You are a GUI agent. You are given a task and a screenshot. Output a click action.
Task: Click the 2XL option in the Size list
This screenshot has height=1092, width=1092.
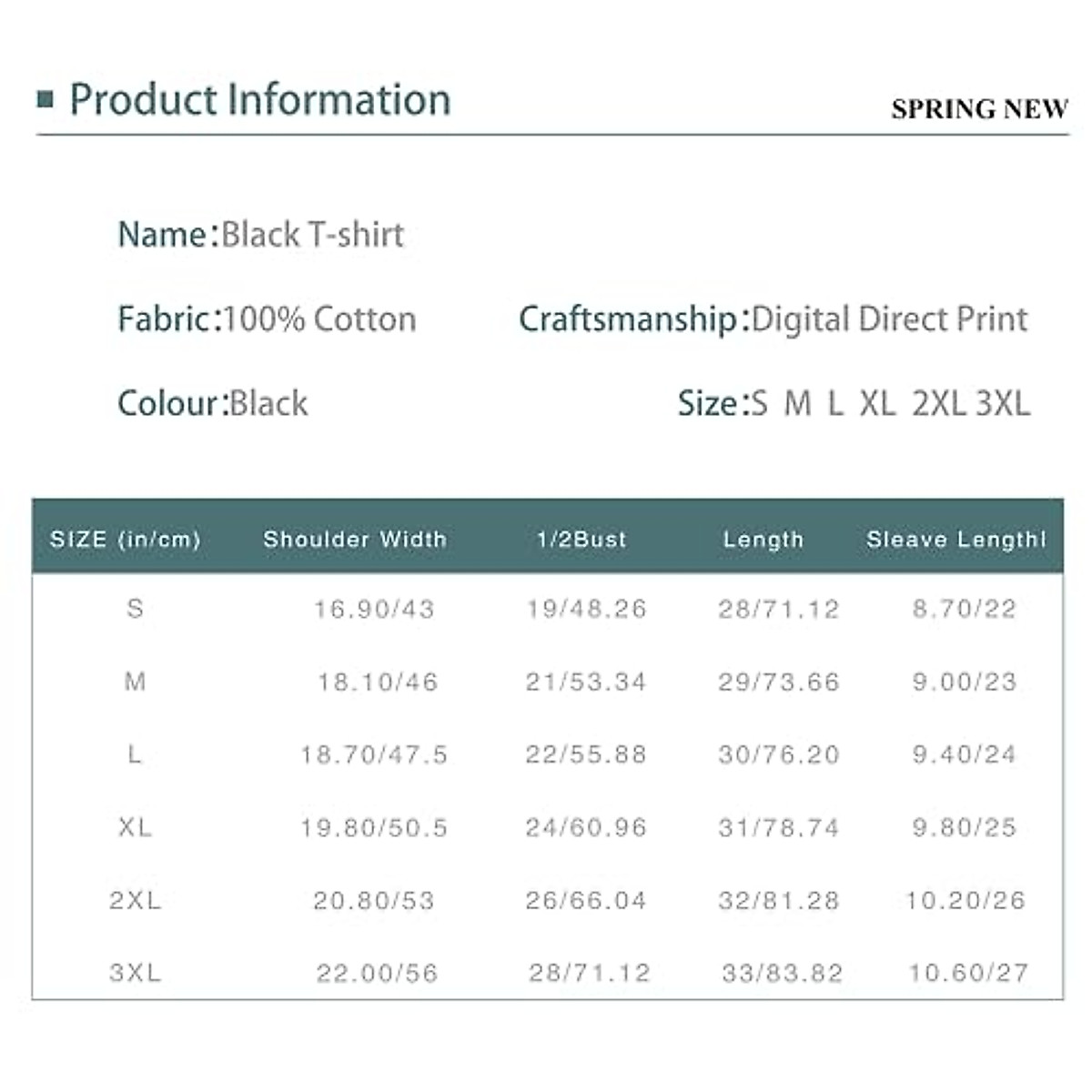point(938,403)
